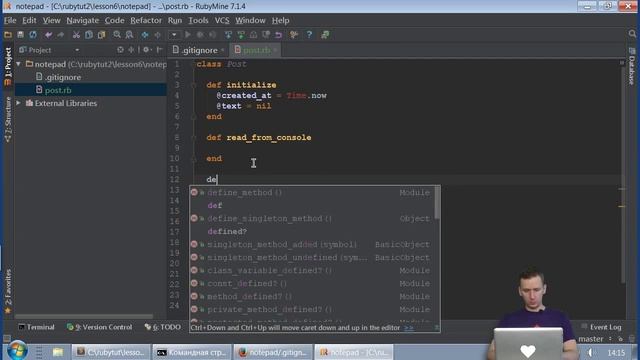Click the Search Everywhere magnifier icon

tap(632, 34)
